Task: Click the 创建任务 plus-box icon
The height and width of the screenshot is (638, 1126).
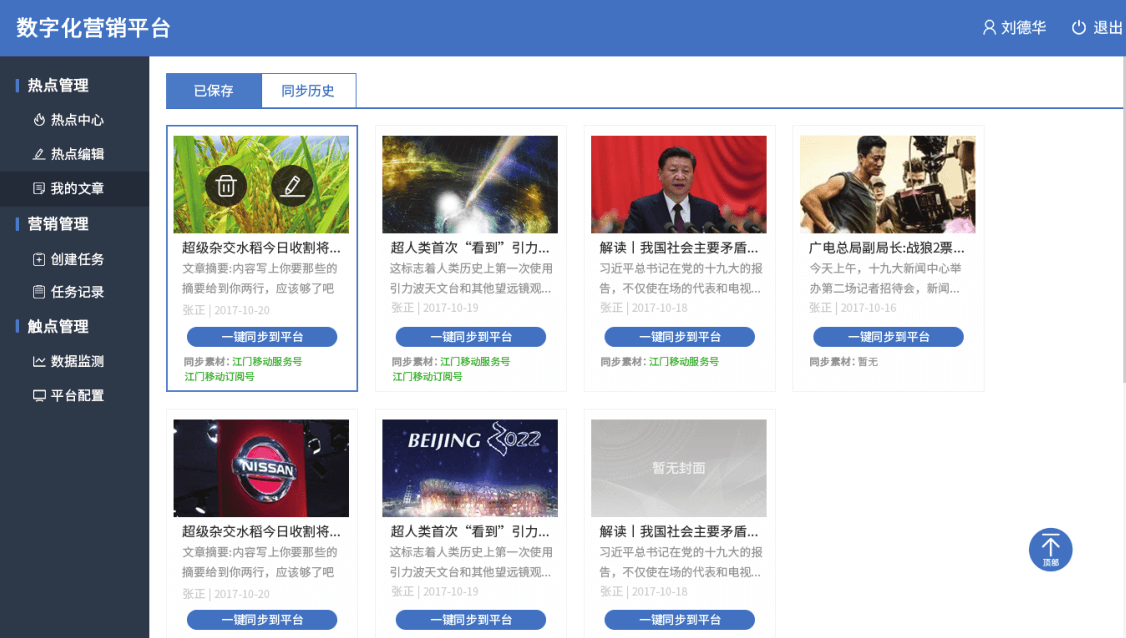Action: point(39,259)
